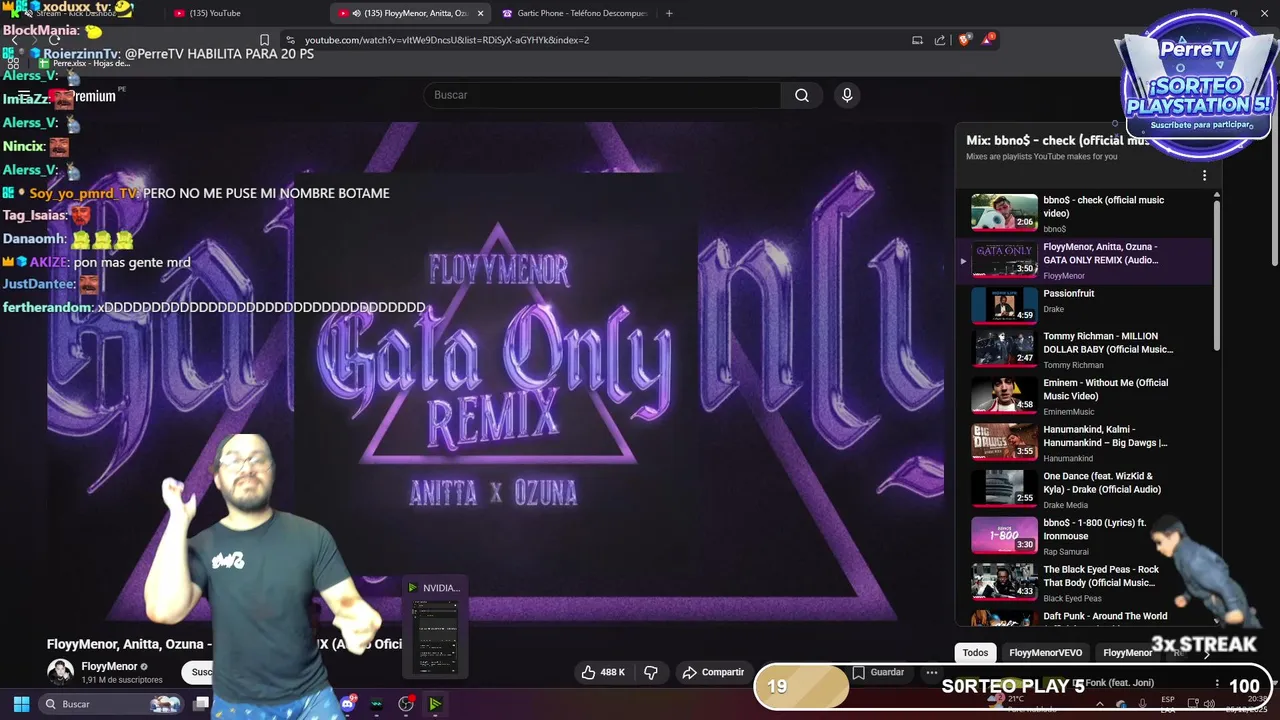
Task: Select Daft Punk - Around The World entry
Action: tap(1090, 617)
